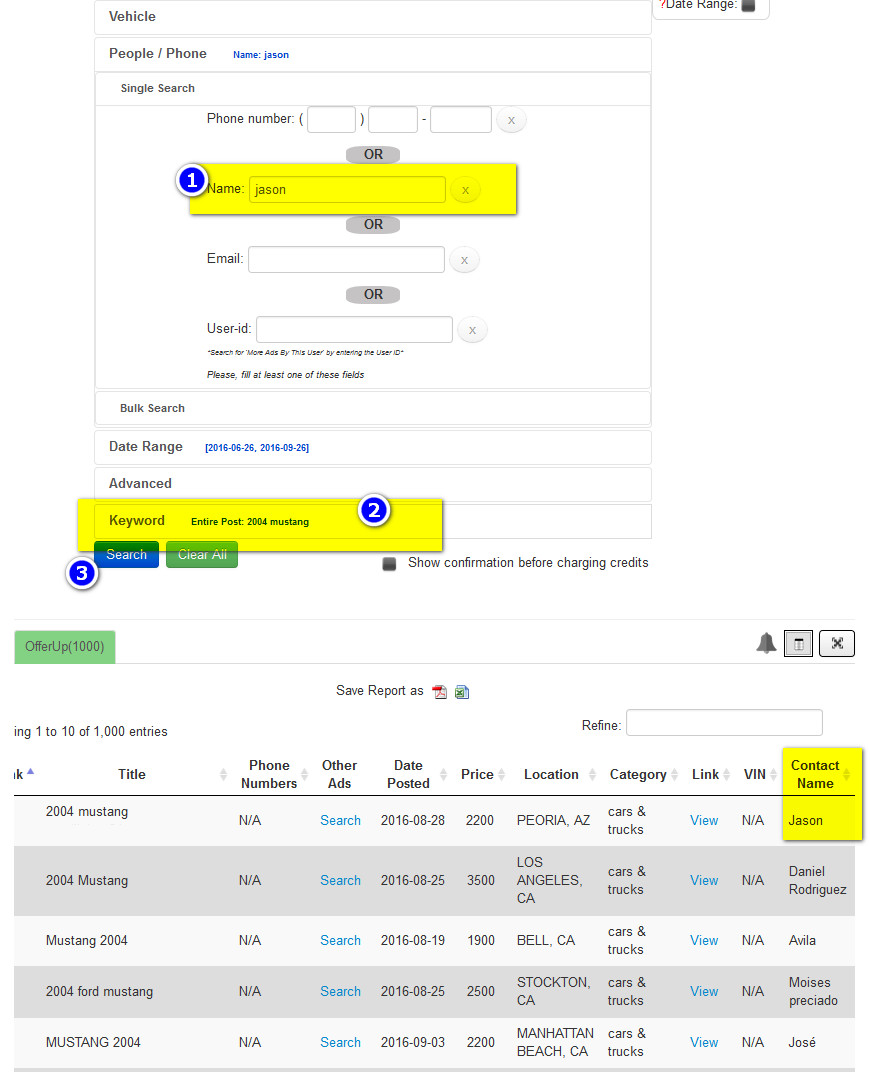Search other ads for PEORIA, AZ listing

(340, 820)
